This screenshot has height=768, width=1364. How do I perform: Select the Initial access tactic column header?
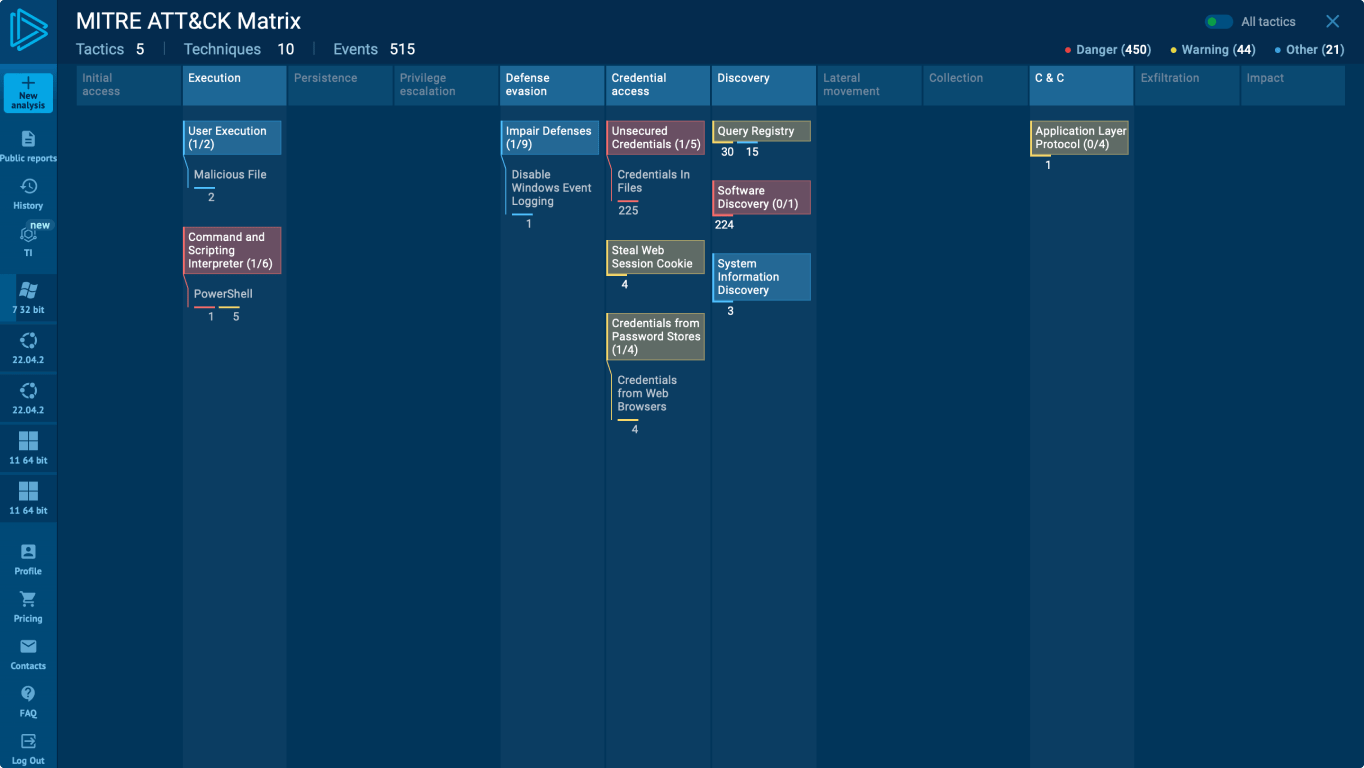click(x=129, y=85)
